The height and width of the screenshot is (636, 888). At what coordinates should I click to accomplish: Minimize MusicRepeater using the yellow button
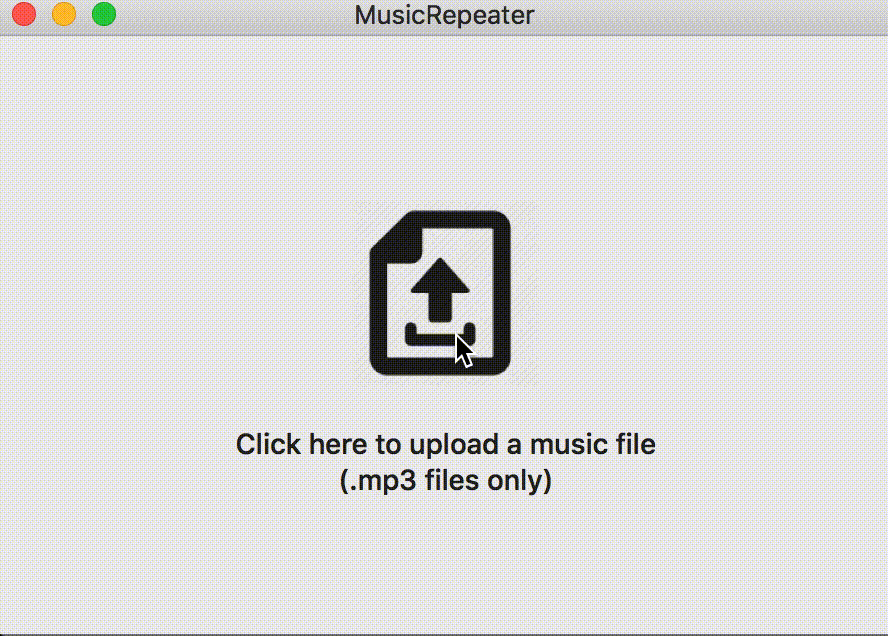(x=64, y=14)
